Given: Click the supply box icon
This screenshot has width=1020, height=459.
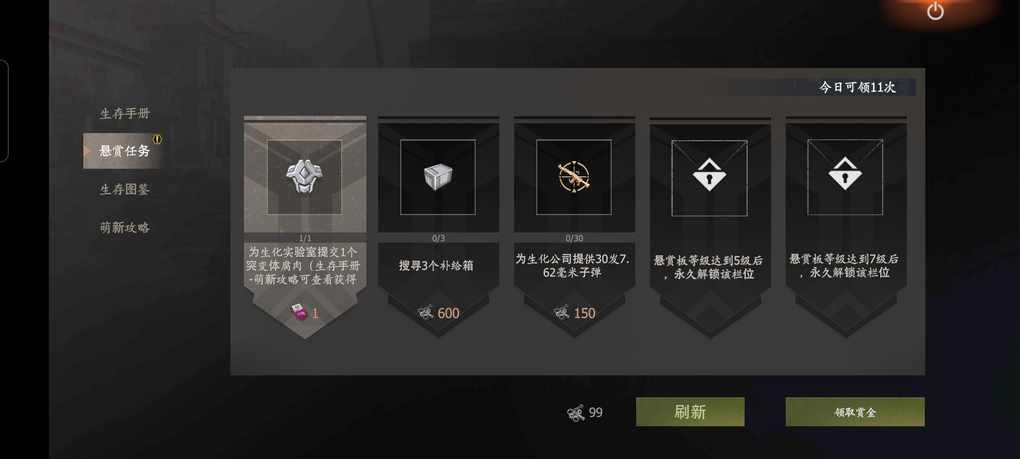Looking at the screenshot, I should click(x=438, y=177).
